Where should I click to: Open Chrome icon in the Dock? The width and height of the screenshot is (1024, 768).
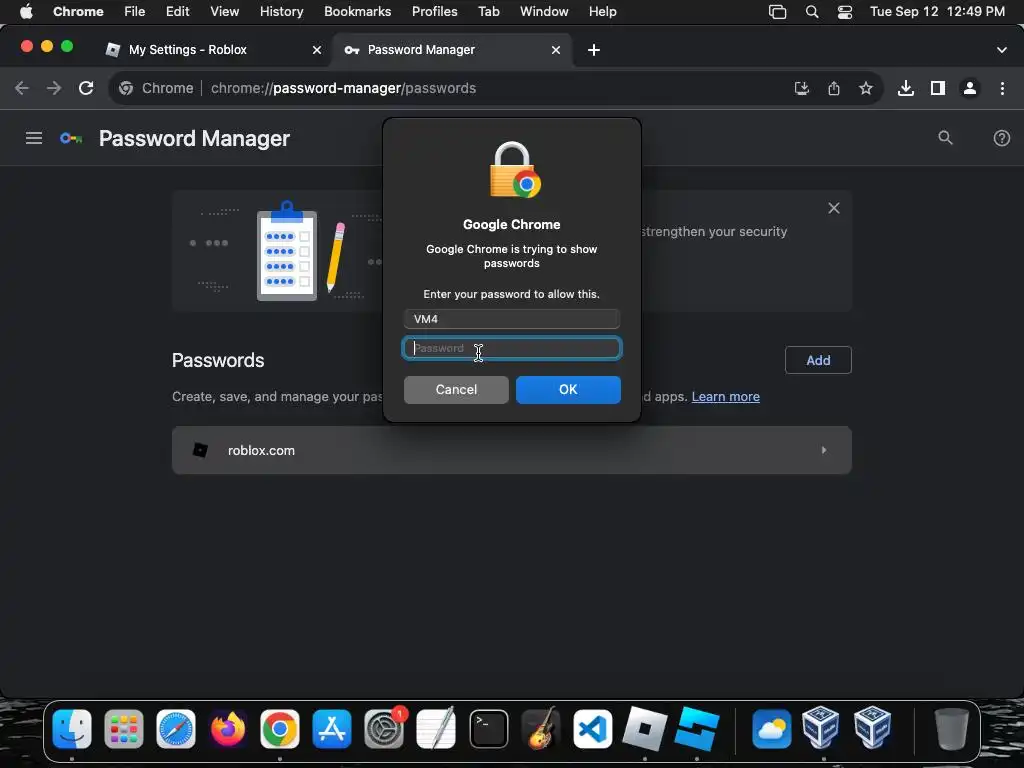280,728
